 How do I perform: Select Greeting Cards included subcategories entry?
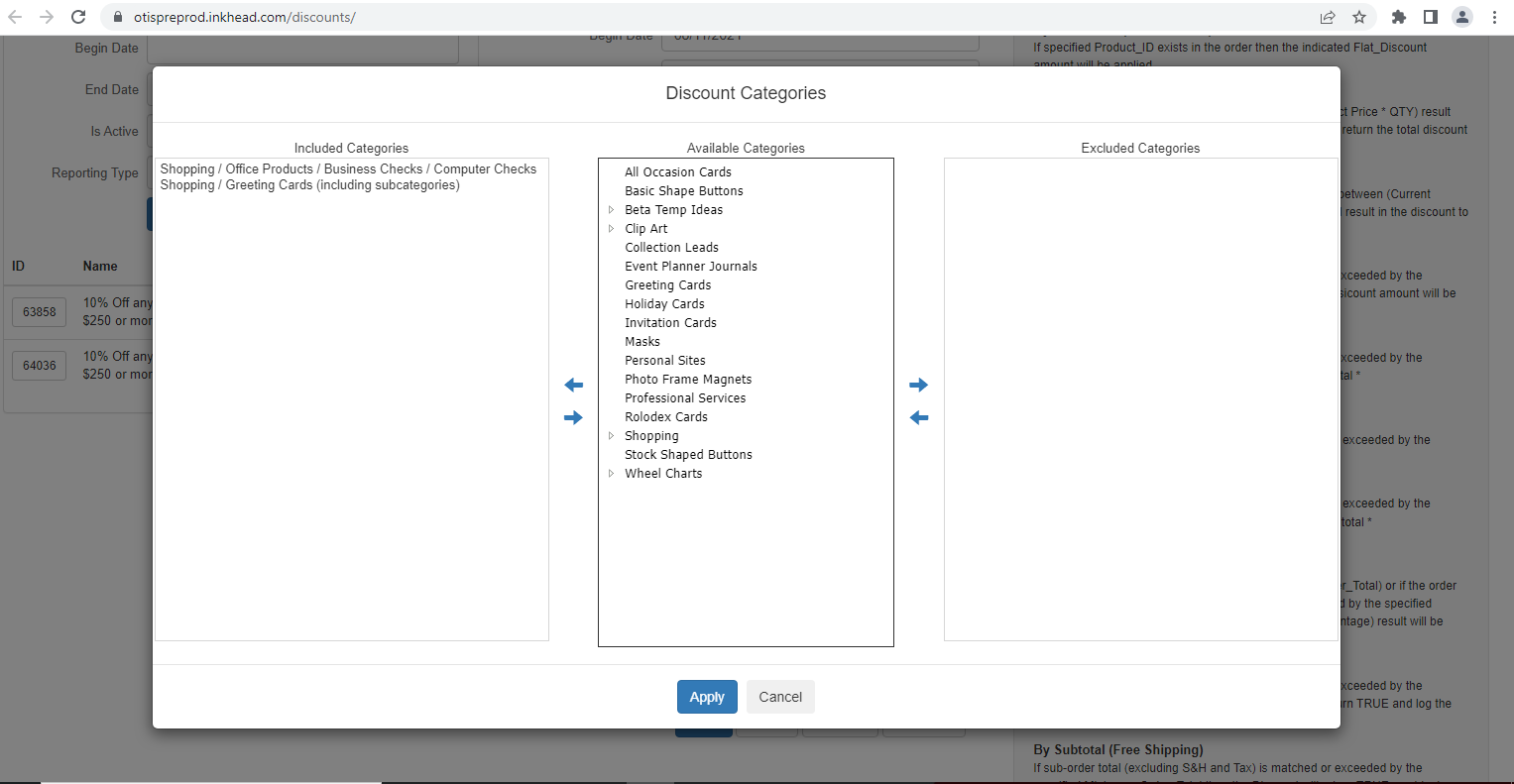point(309,185)
